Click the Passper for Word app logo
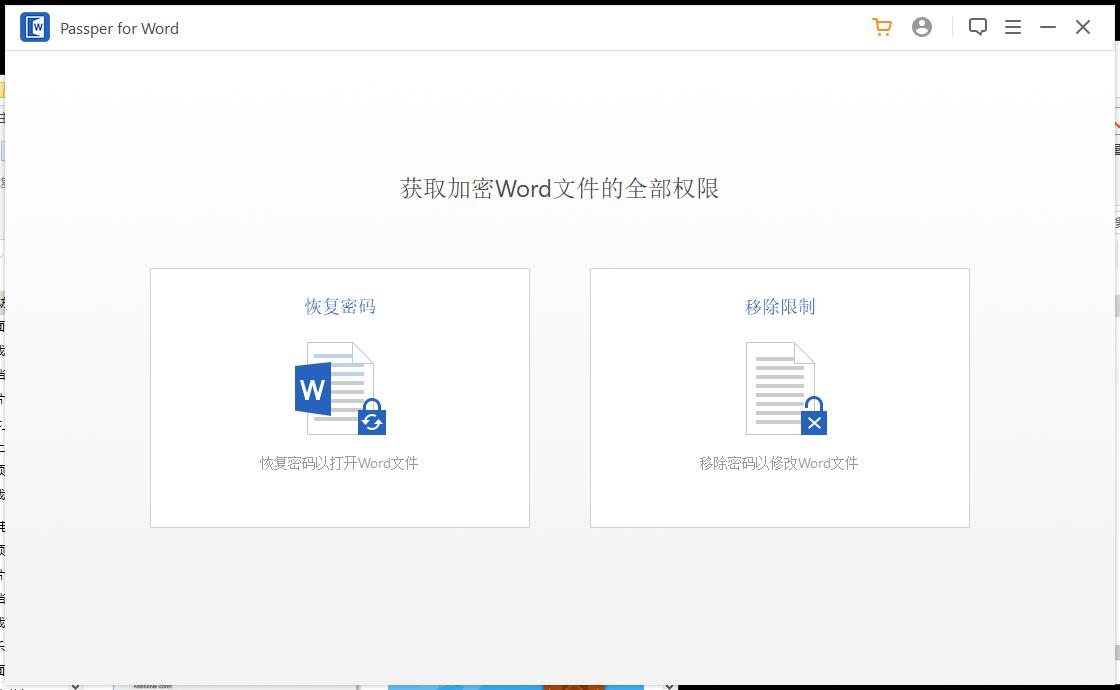Image resolution: width=1120 pixels, height=690 pixels. click(35, 28)
